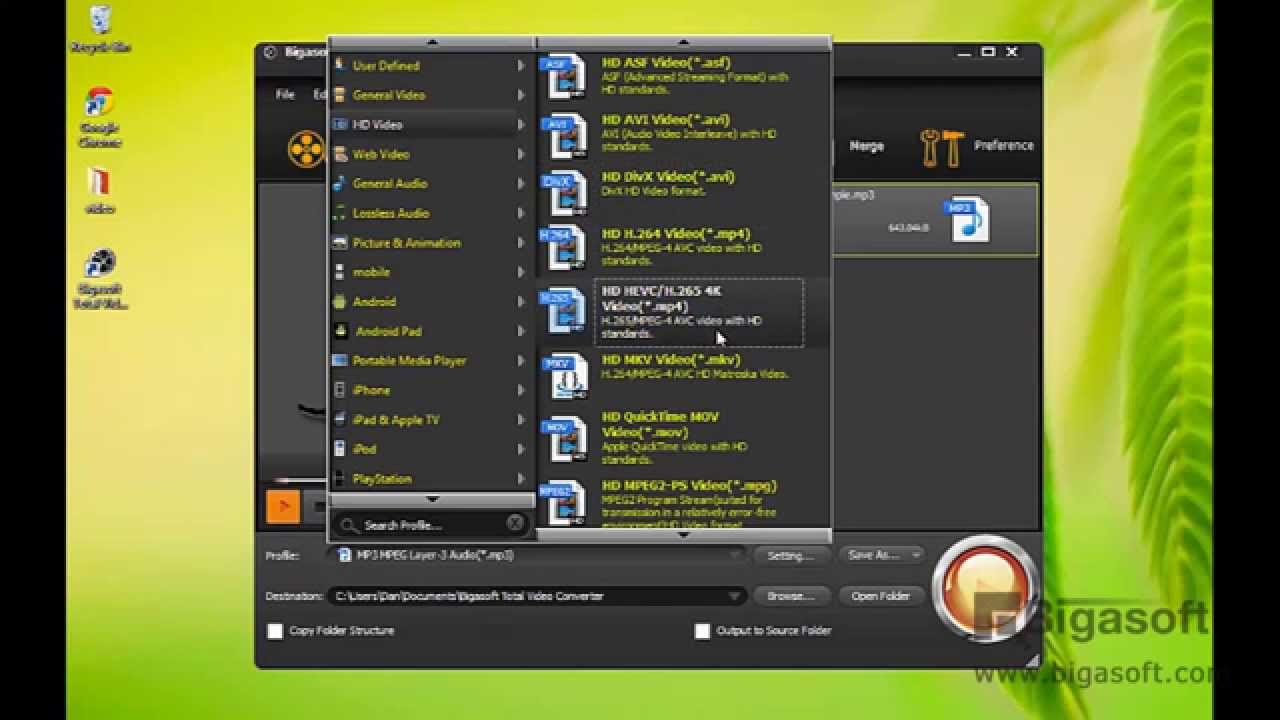Clear the Search Profile field
This screenshot has height=720, width=1280.
[514, 523]
